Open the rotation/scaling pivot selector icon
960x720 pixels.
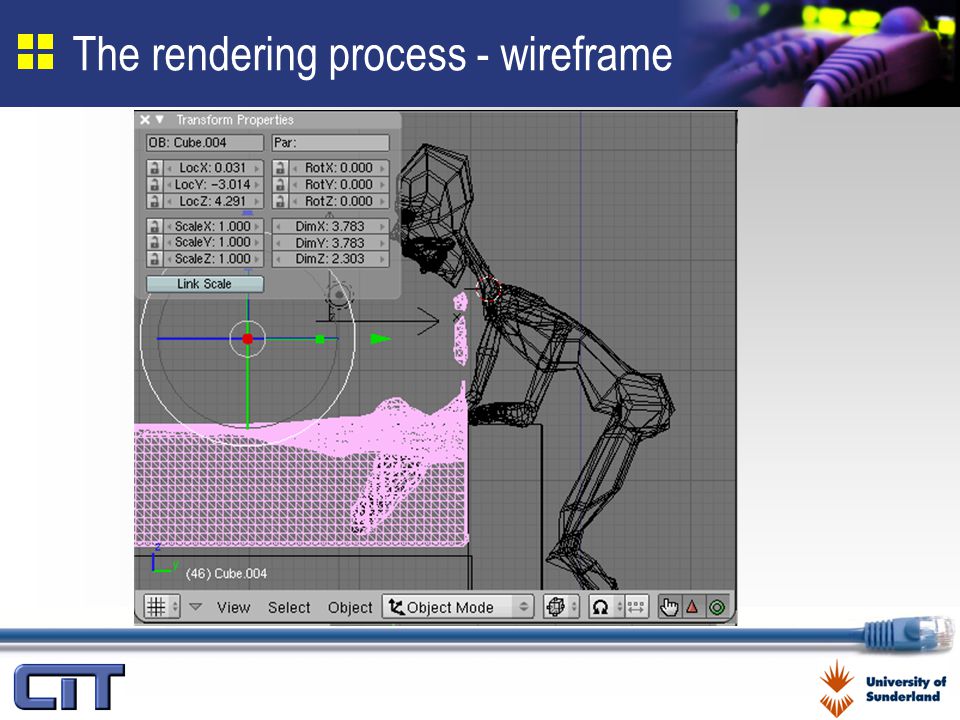pos(601,607)
